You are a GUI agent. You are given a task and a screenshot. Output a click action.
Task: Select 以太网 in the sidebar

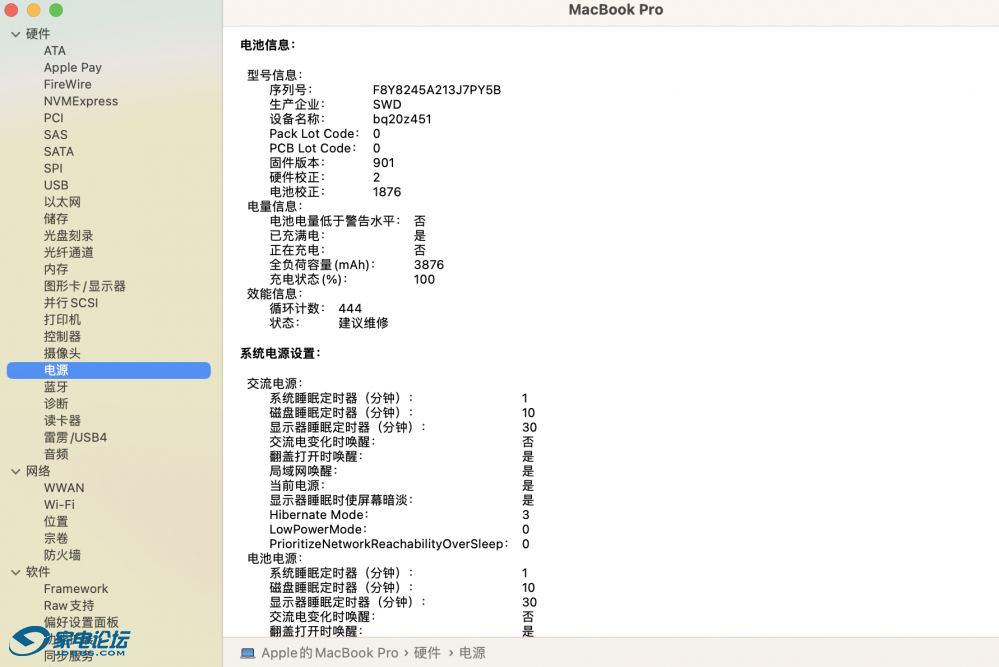point(62,202)
